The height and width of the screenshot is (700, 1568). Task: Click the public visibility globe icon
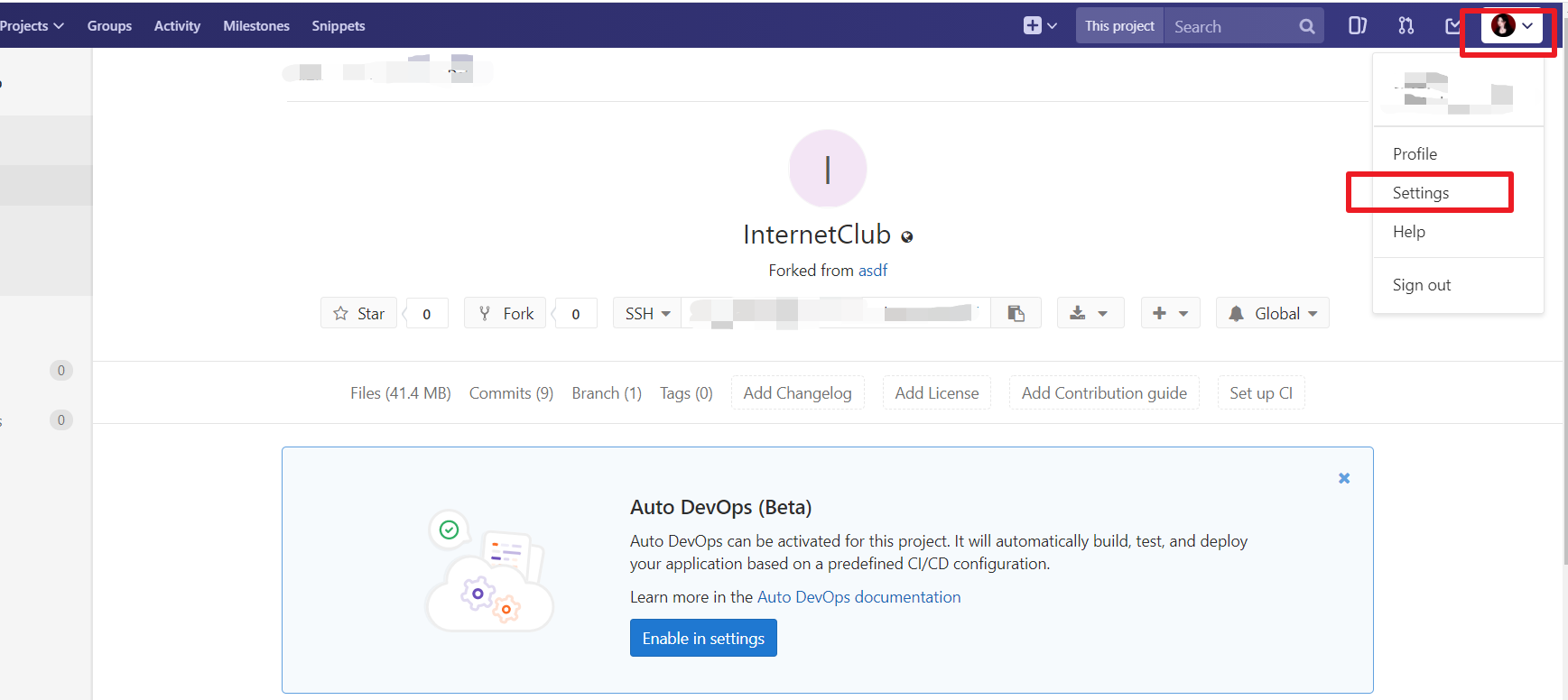(x=907, y=236)
